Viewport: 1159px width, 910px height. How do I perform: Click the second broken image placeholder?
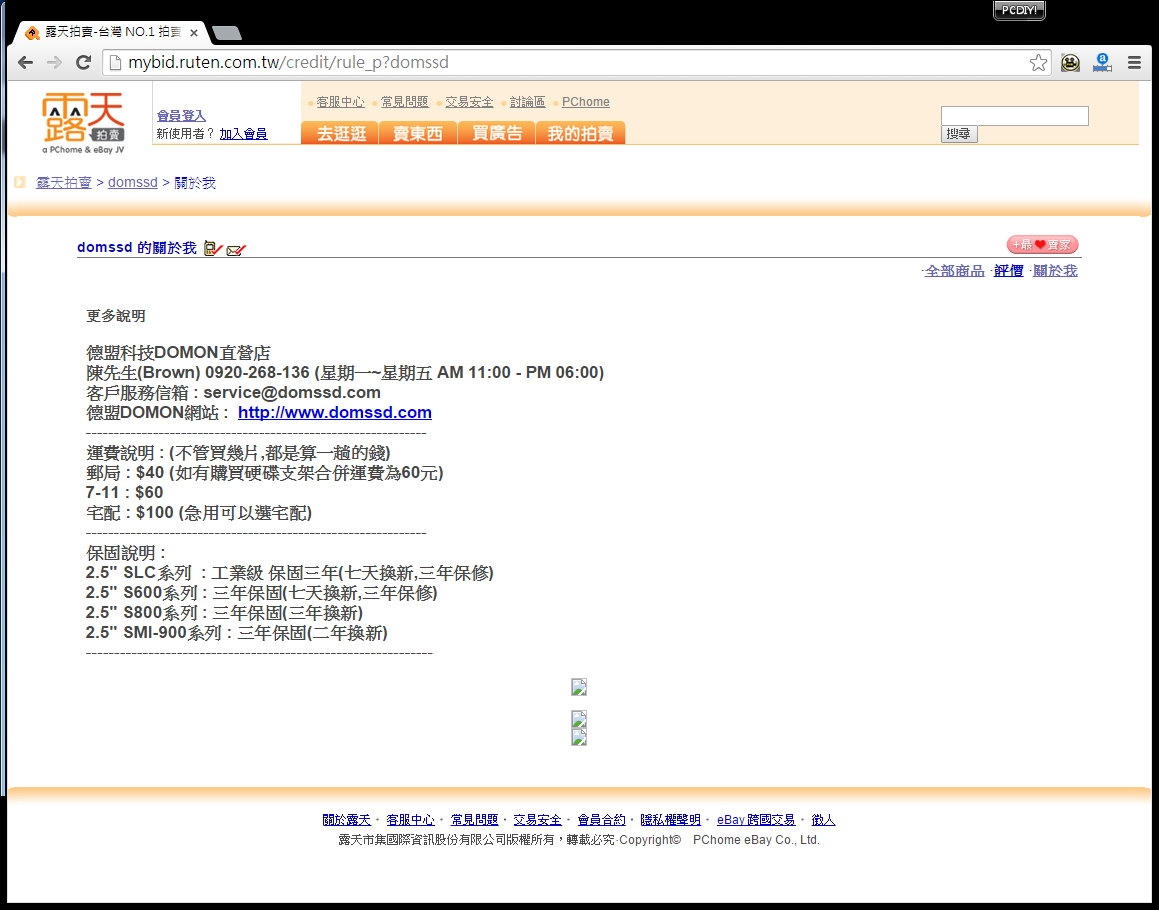pyautogui.click(x=579, y=719)
